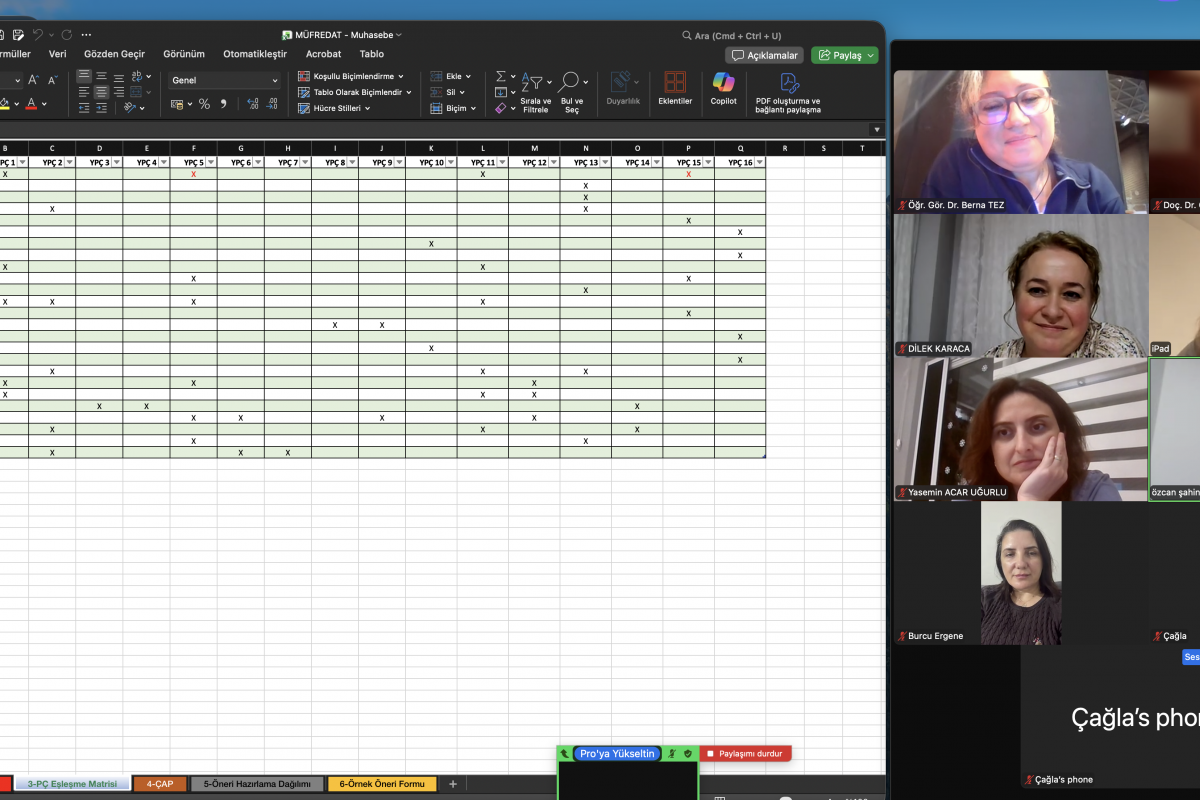1200x800 pixels.
Task: Click the Paylaşımı durdur button
Action: coord(745,753)
